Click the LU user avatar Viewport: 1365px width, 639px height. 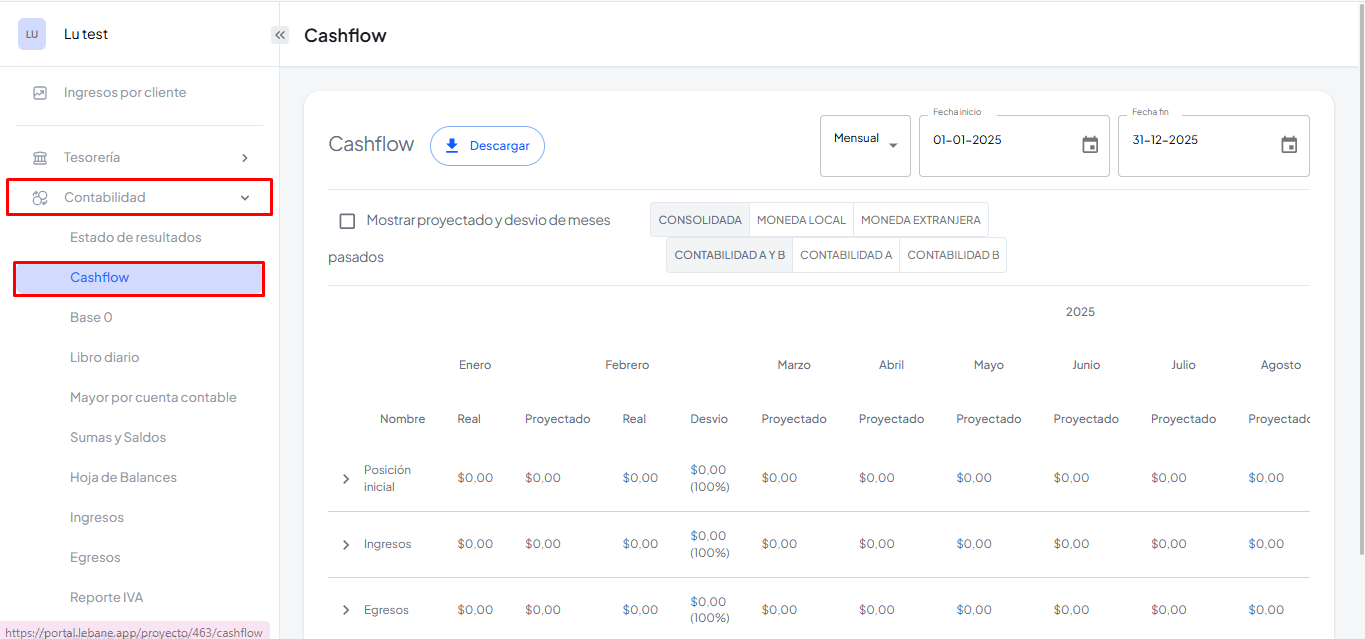[x=32, y=34]
